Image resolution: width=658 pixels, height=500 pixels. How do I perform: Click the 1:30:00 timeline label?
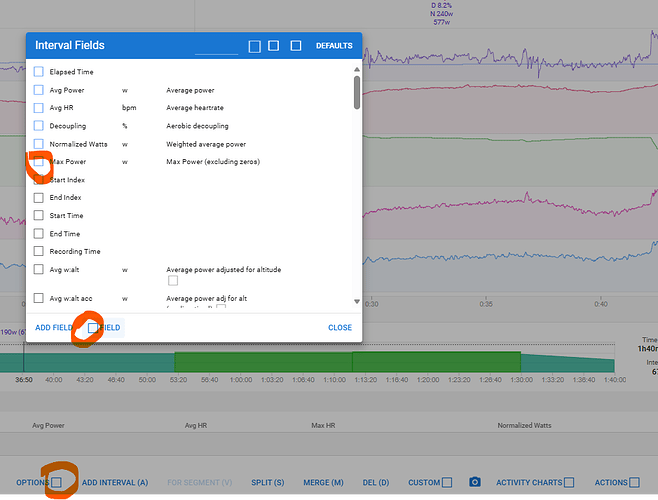pyautogui.click(x=522, y=380)
